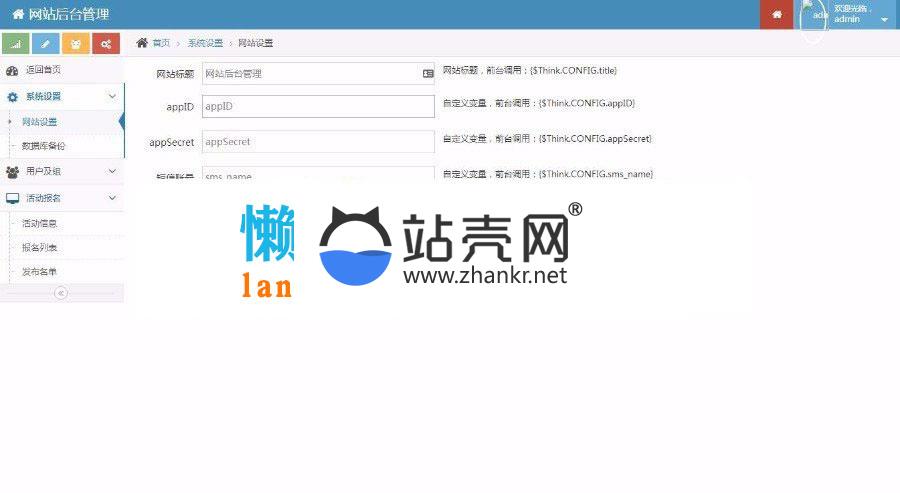
Task: Click the card icon in 网站标题 field
Action: pos(428,74)
